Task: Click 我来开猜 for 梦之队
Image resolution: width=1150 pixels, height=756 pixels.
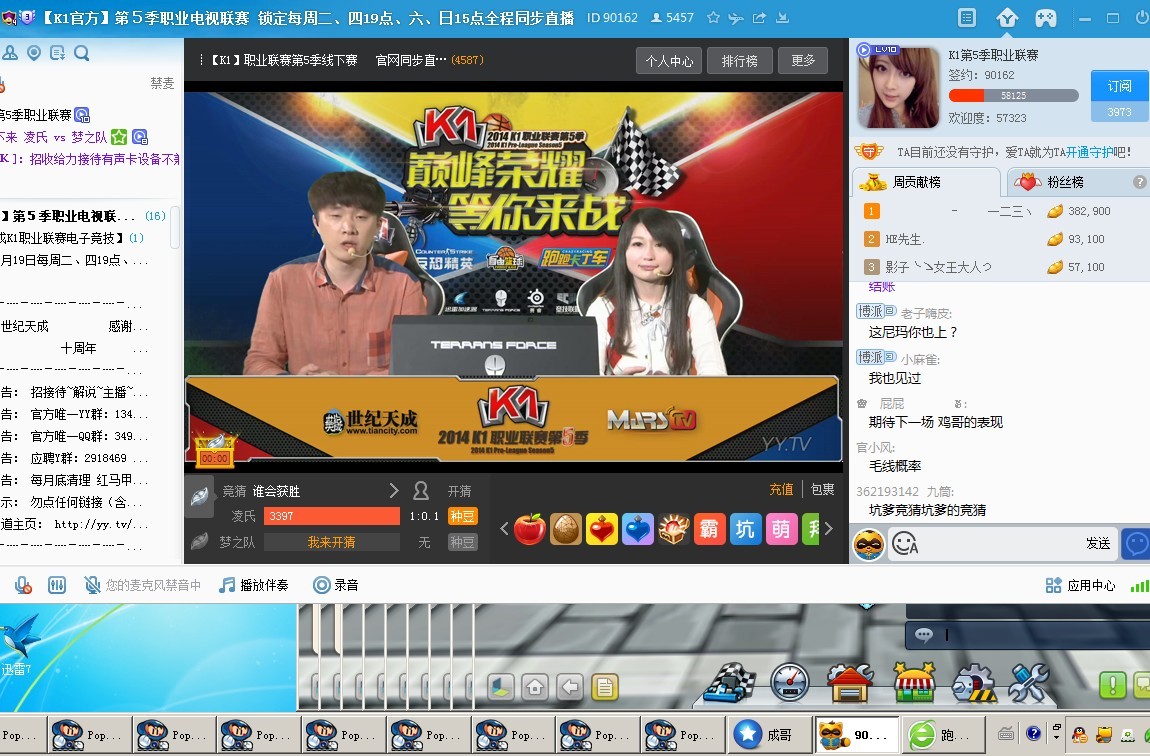Action: click(332, 542)
